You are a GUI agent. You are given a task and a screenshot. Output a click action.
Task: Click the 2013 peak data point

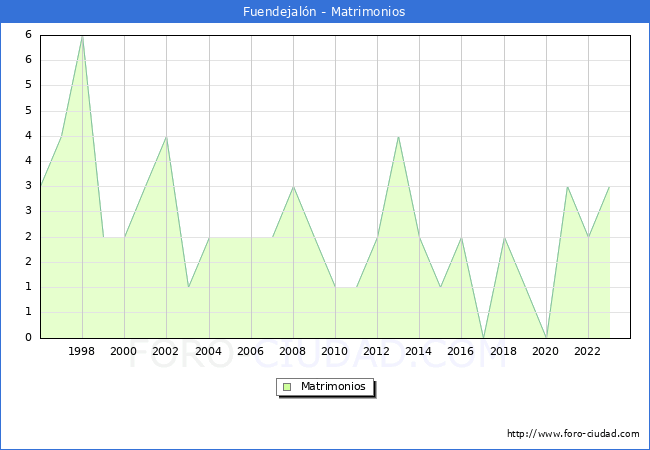[398, 136]
